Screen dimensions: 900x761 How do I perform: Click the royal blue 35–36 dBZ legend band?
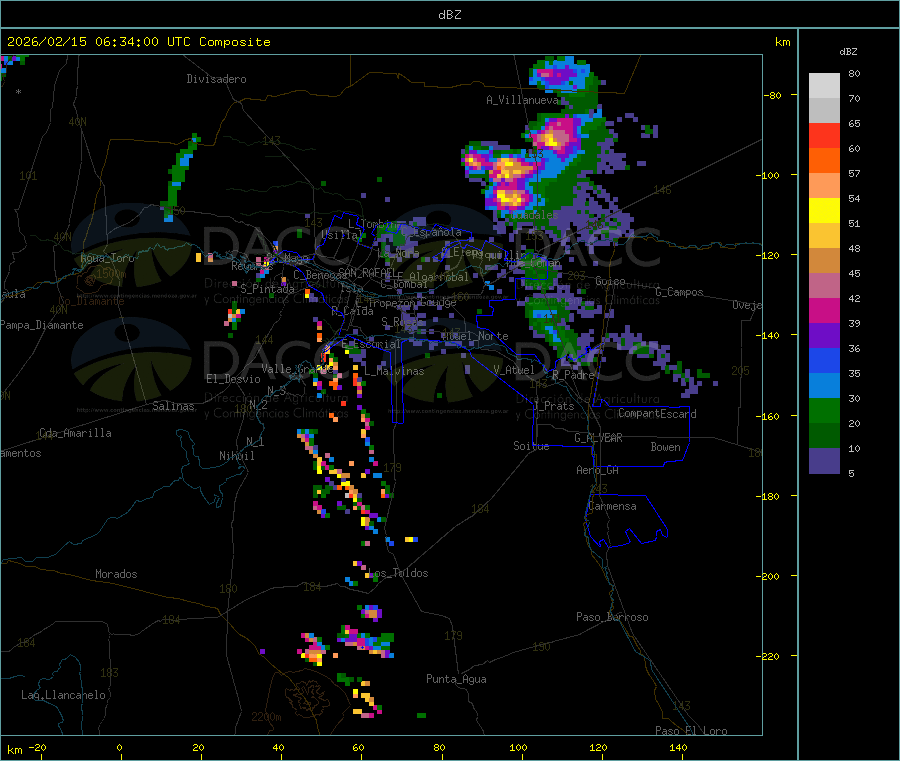point(824,360)
